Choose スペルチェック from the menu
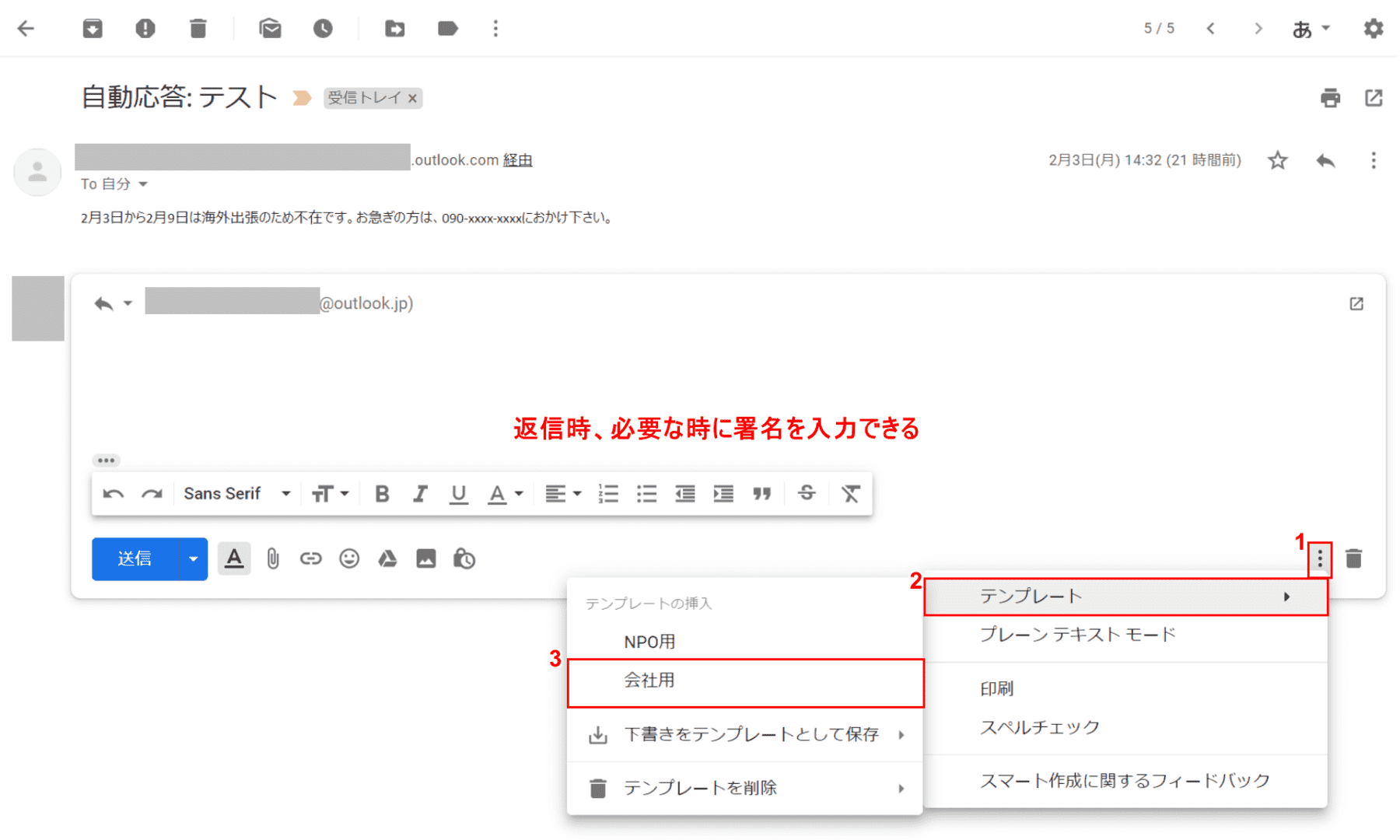The image size is (1400, 840). coord(1125,727)
